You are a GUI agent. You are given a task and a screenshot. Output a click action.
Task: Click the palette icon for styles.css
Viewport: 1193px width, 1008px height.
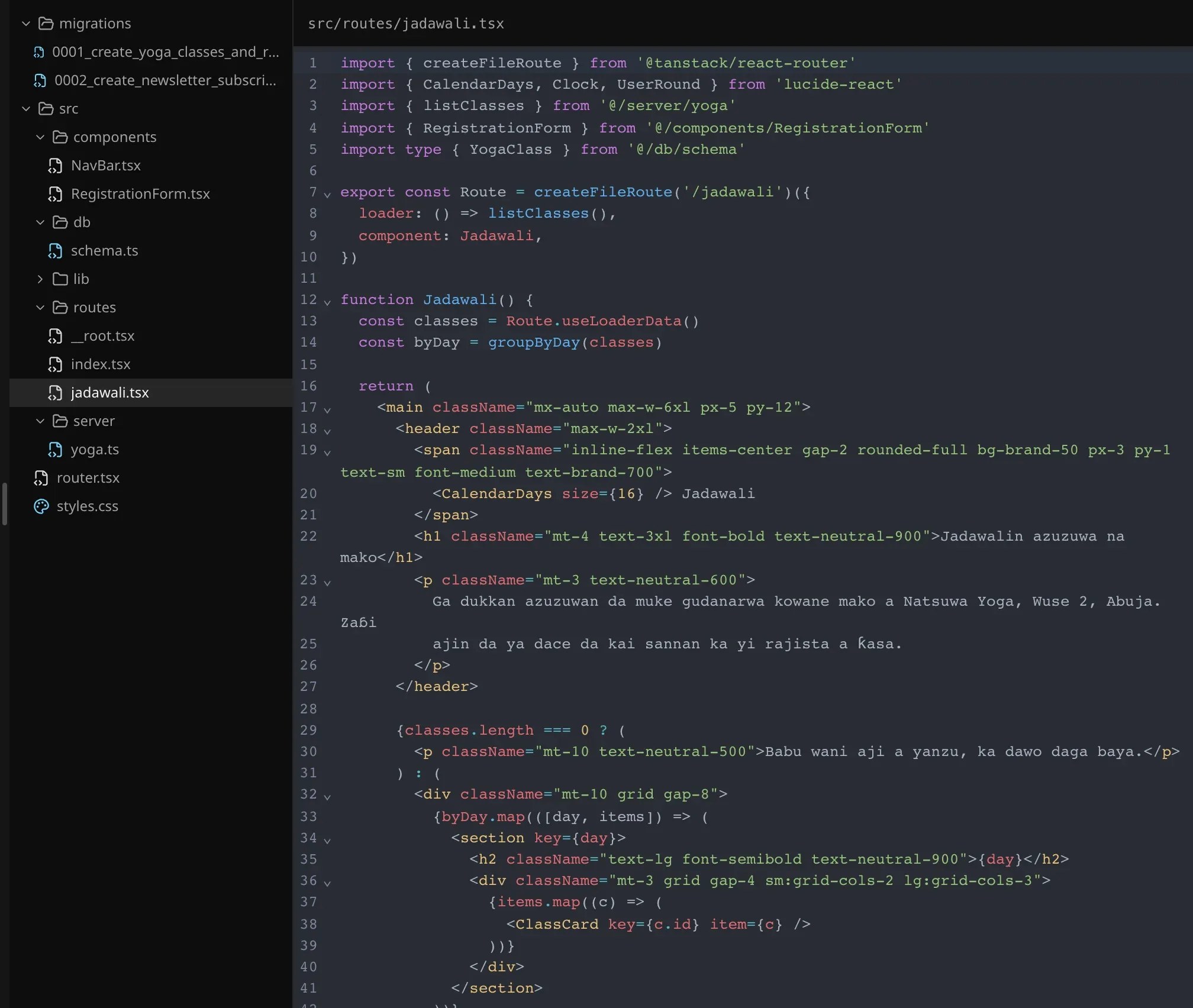tap(41, 506)
